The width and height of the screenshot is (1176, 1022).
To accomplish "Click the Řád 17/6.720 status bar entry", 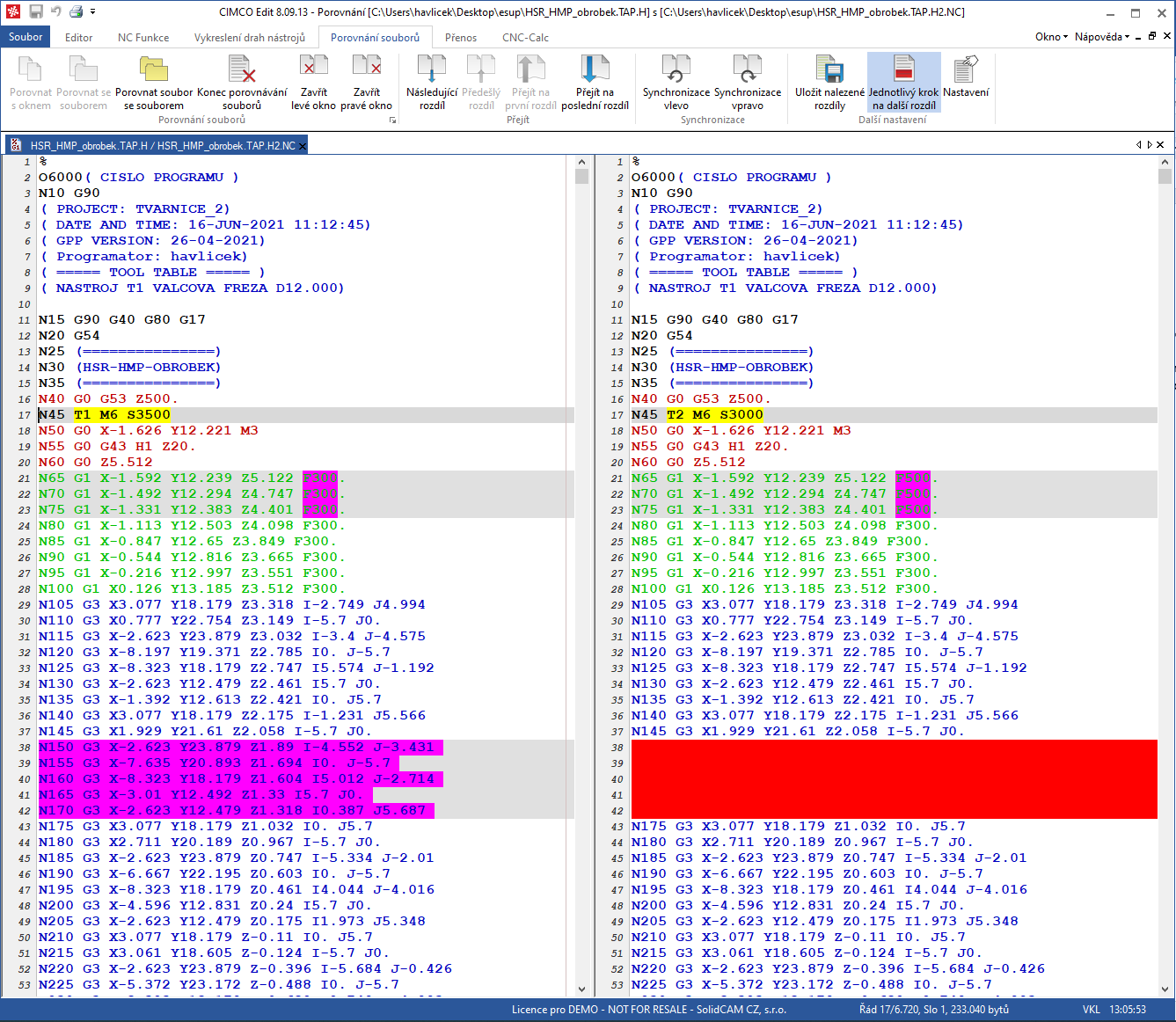I will coord(934,1010).
